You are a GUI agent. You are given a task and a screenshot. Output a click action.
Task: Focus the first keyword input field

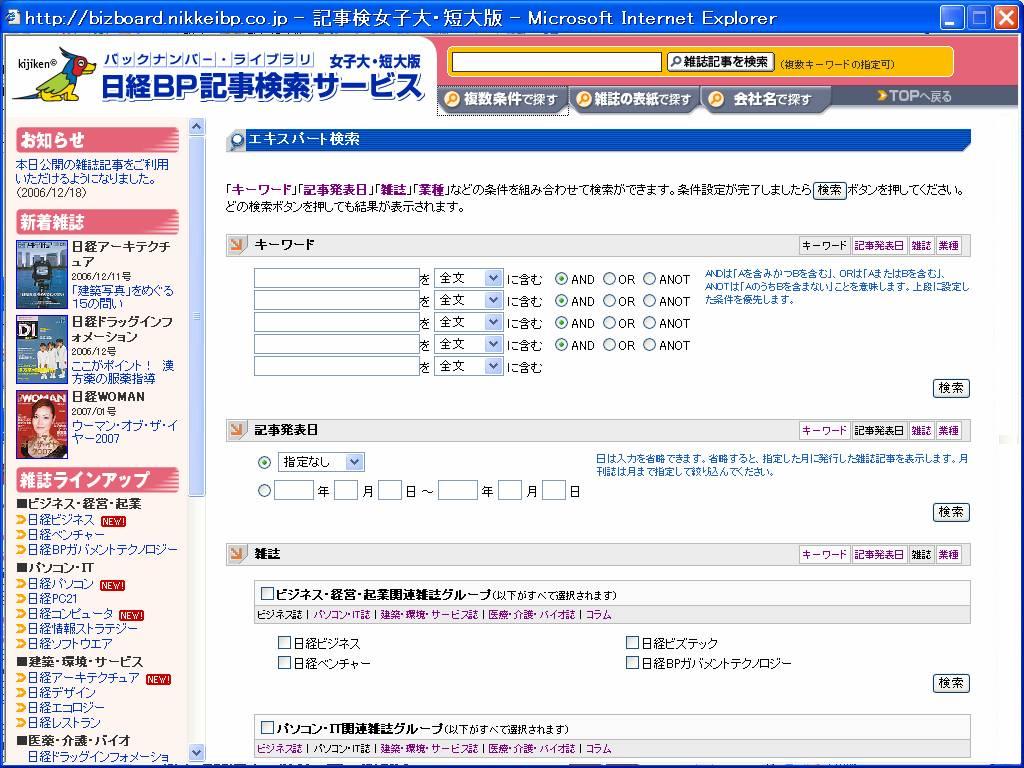[x=336, y=278]
